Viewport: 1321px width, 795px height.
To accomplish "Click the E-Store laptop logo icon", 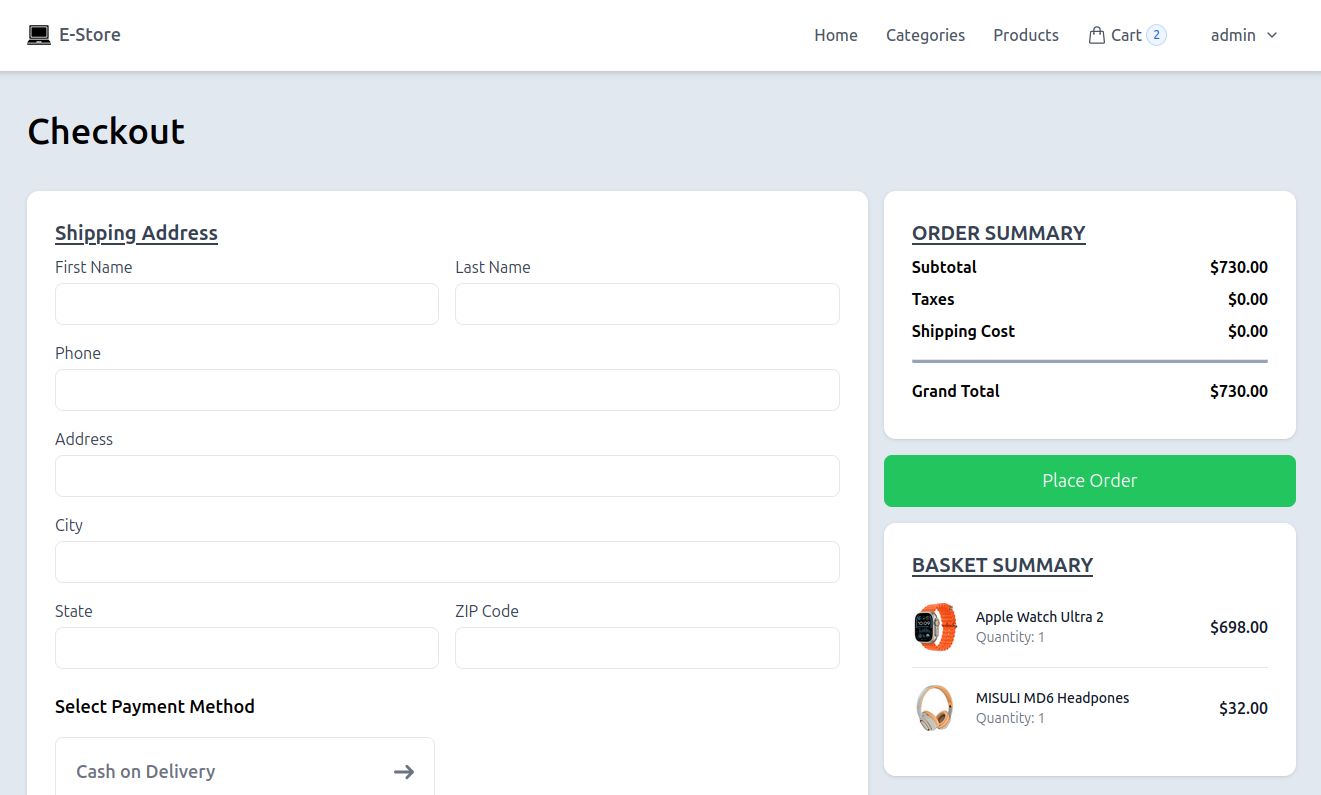I will pyautogui.click(x=39, y=35).
